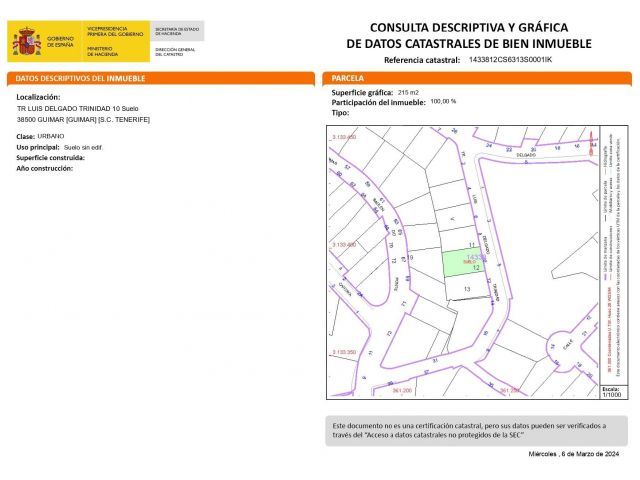Screen dimensions: 640x480
Task: Click the 'Superficie gráfica:' label
Action: click(362, 93)
